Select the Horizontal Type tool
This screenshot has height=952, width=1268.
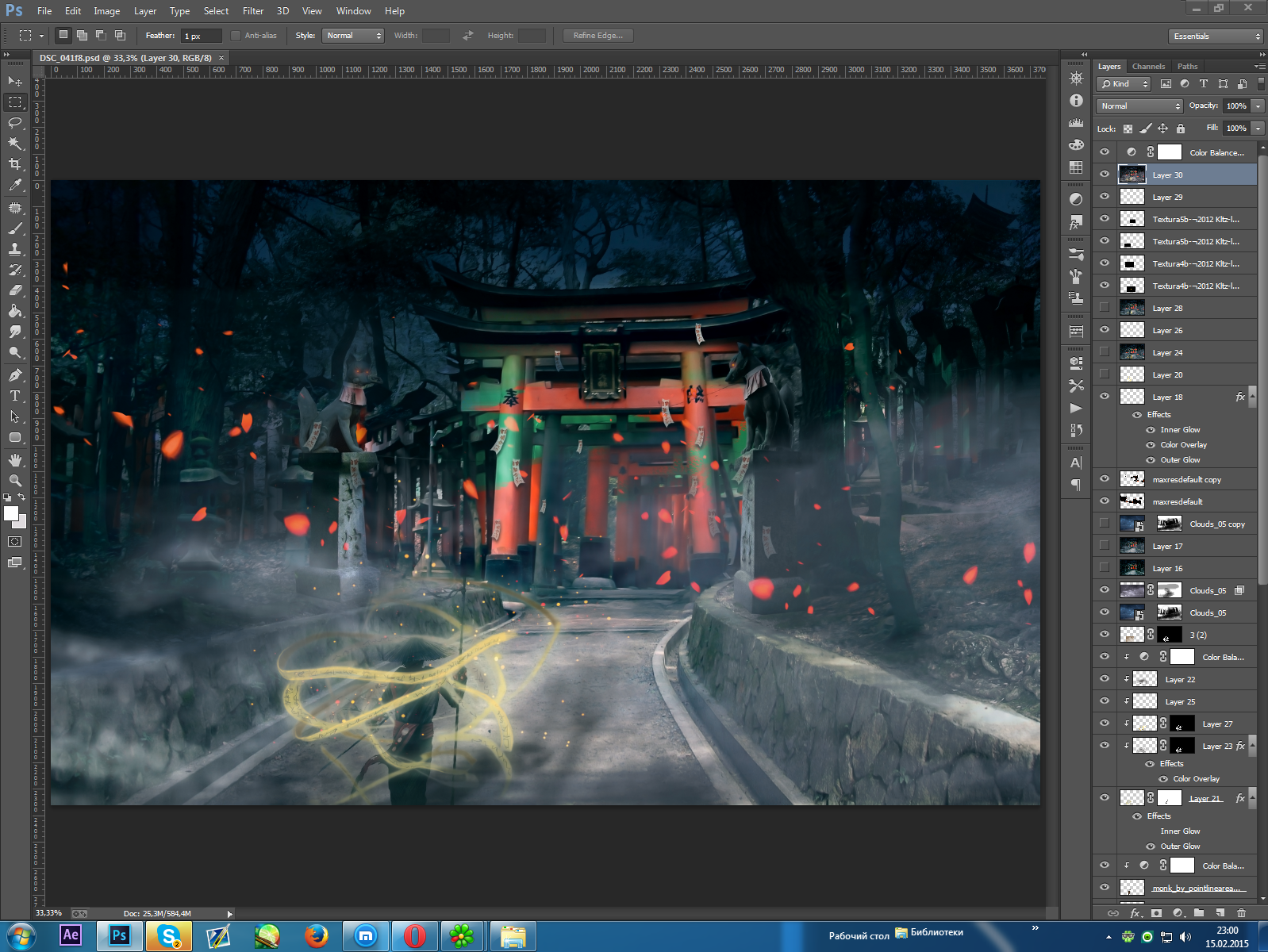coord(15,395)
